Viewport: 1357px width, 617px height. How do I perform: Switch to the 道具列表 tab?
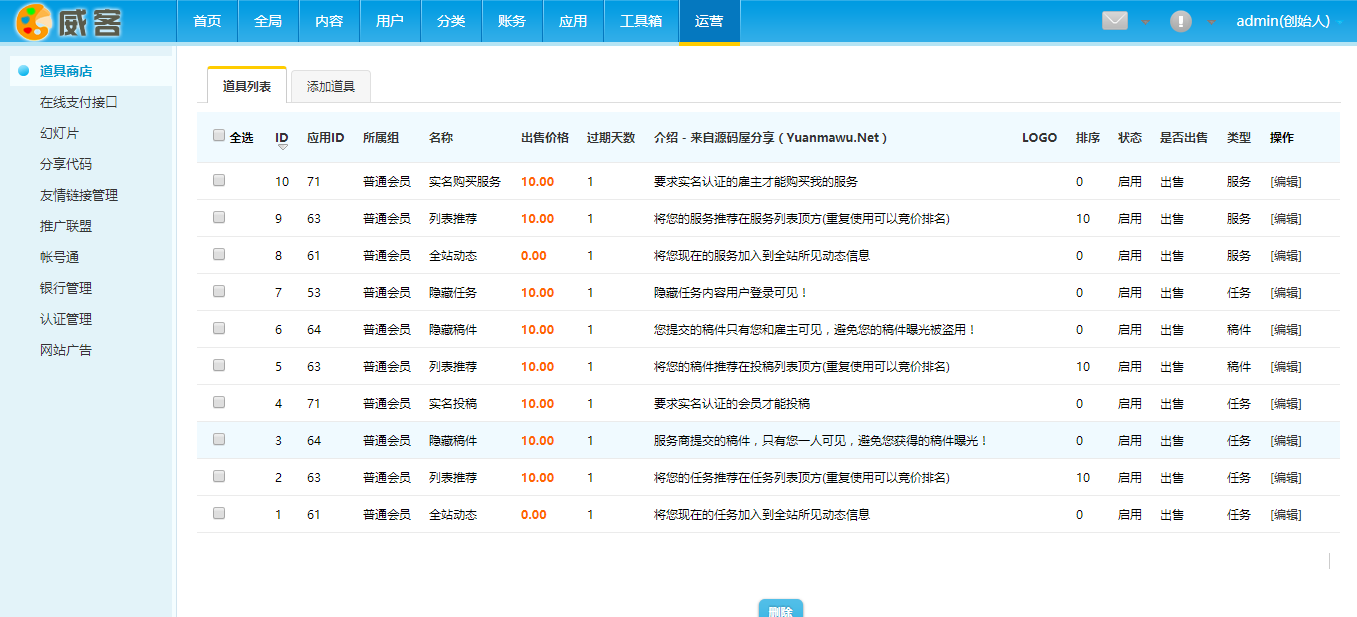coord(247,86)
